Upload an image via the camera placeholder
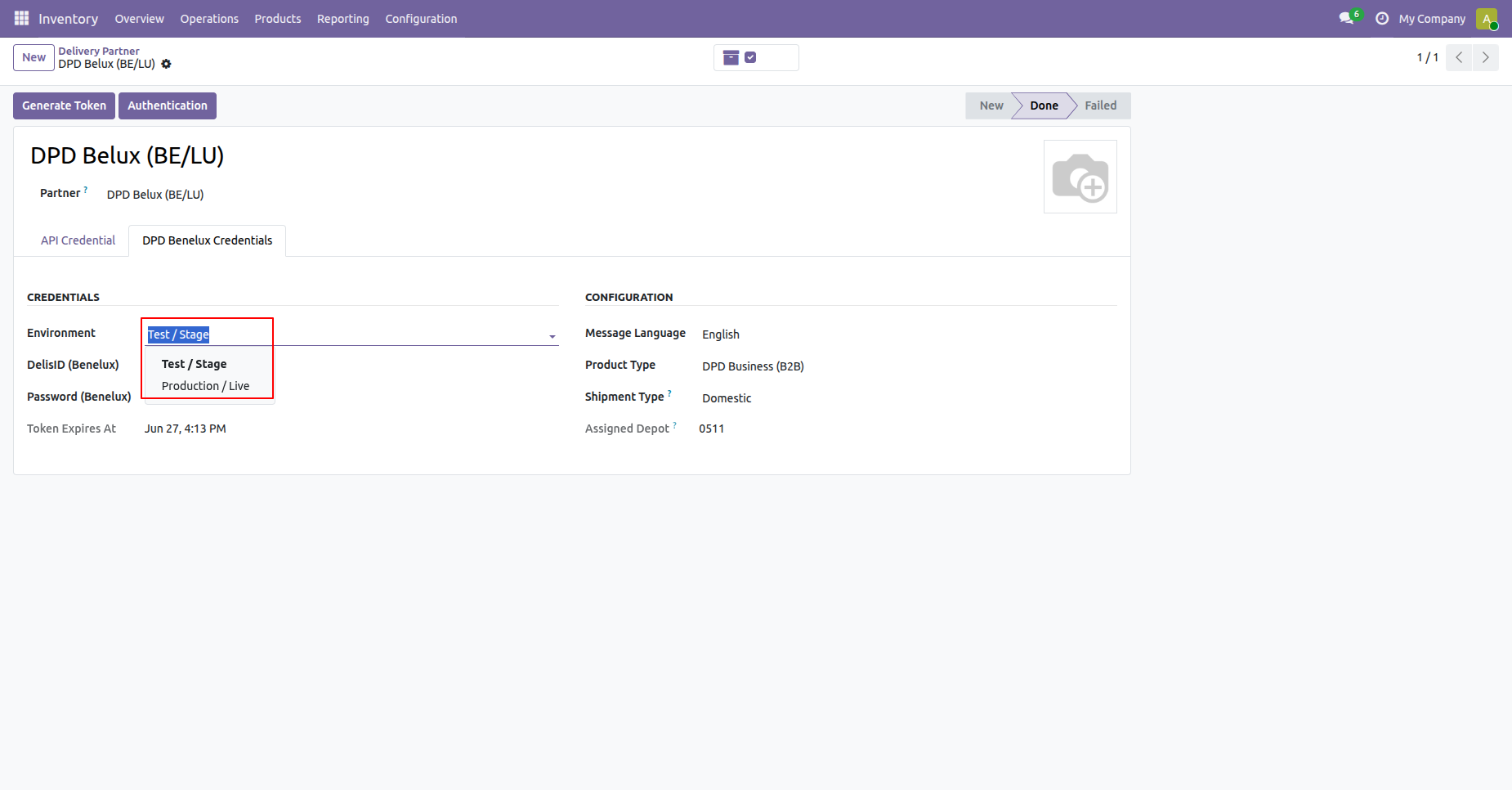Image resolution: width=1512 pixels, height=790 pixels. click(1080, 177)
